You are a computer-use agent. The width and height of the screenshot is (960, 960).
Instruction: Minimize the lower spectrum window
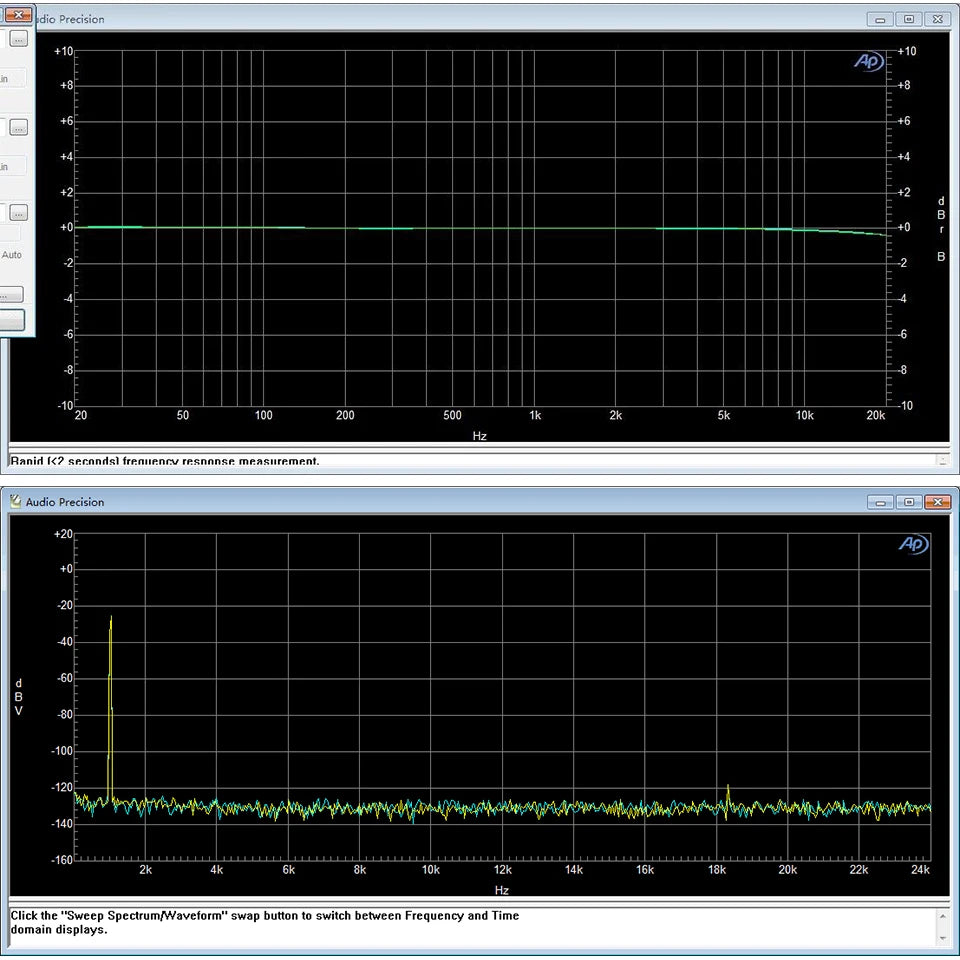pos(880,502)
